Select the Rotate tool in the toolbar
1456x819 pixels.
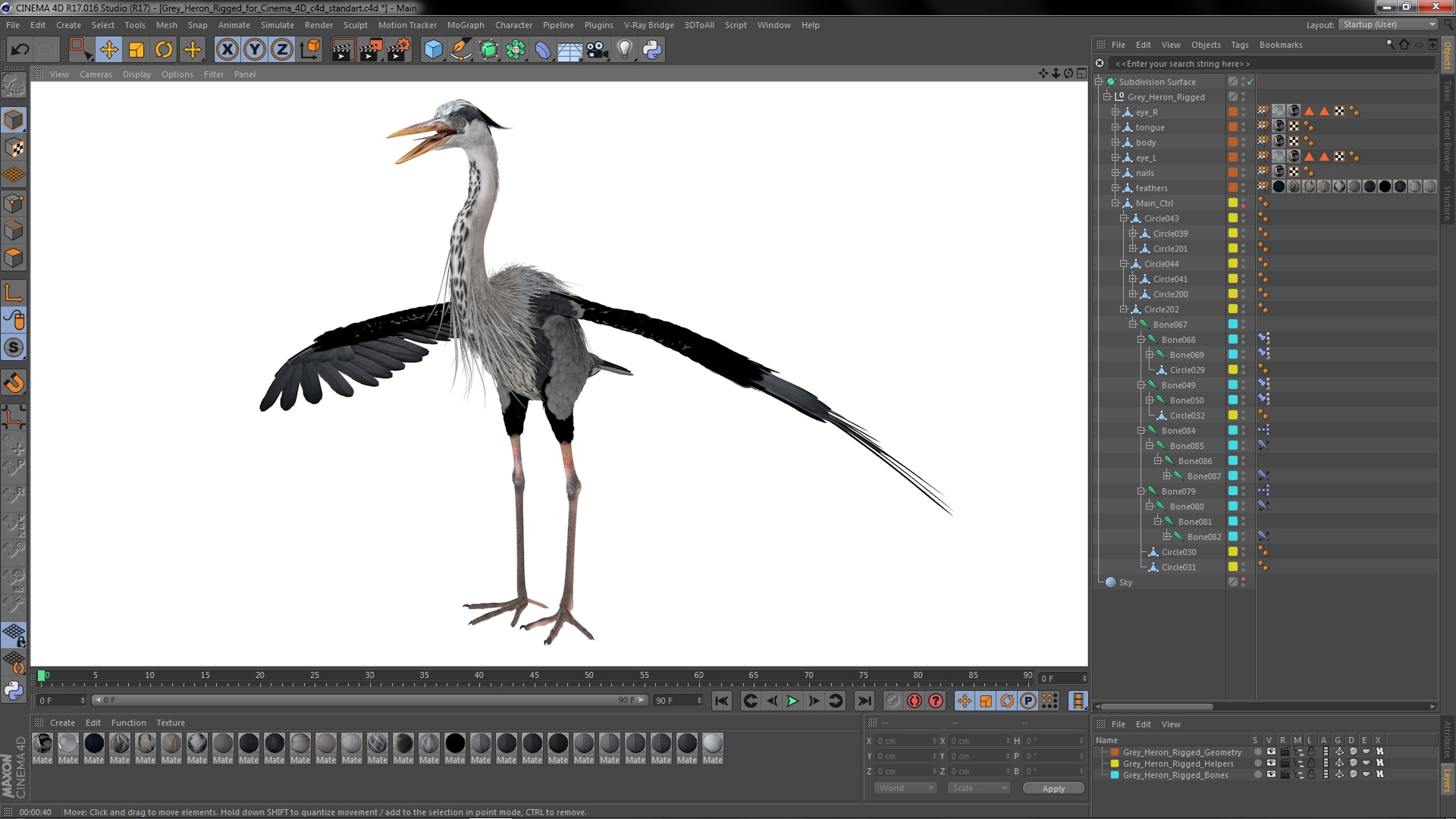(164, 50)
